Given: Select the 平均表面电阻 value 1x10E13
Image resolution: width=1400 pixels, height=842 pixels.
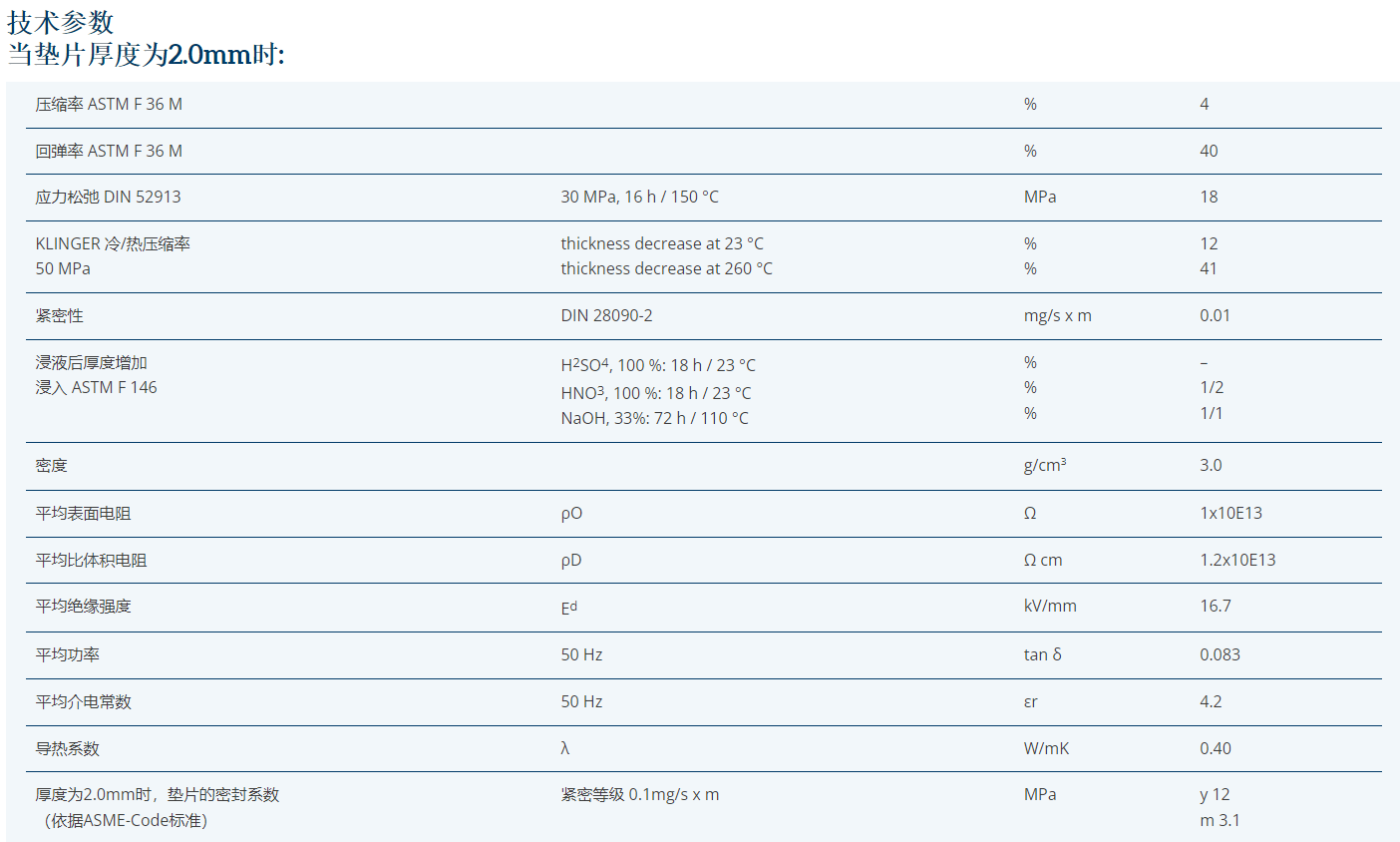Looking at the screenshot, I should (x=1230, y=513).
